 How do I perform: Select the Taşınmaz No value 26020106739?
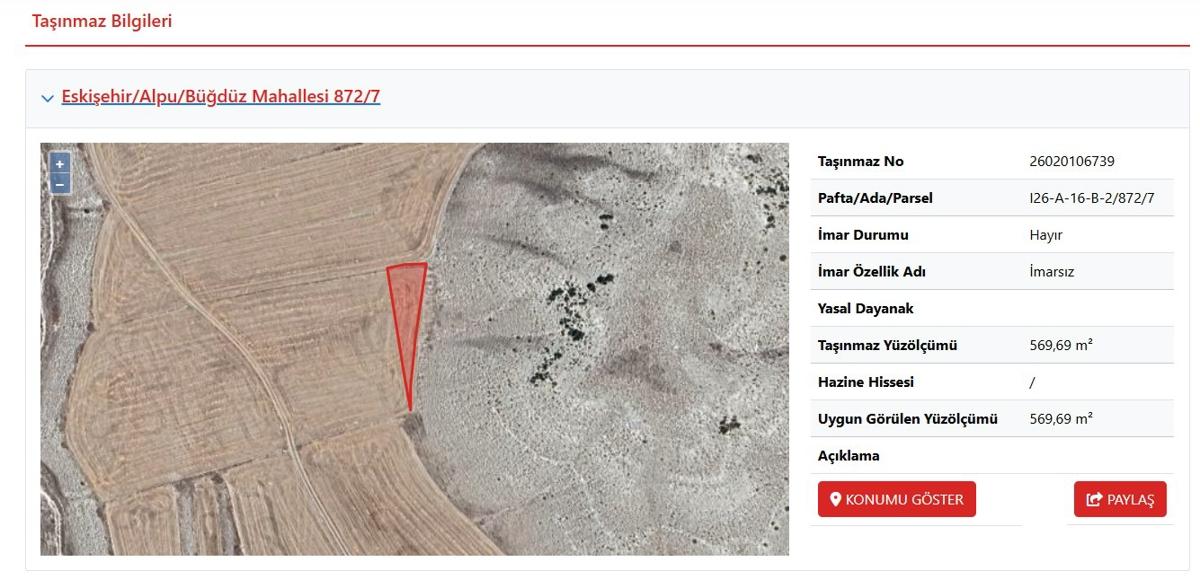click(x=1072, y=161)
